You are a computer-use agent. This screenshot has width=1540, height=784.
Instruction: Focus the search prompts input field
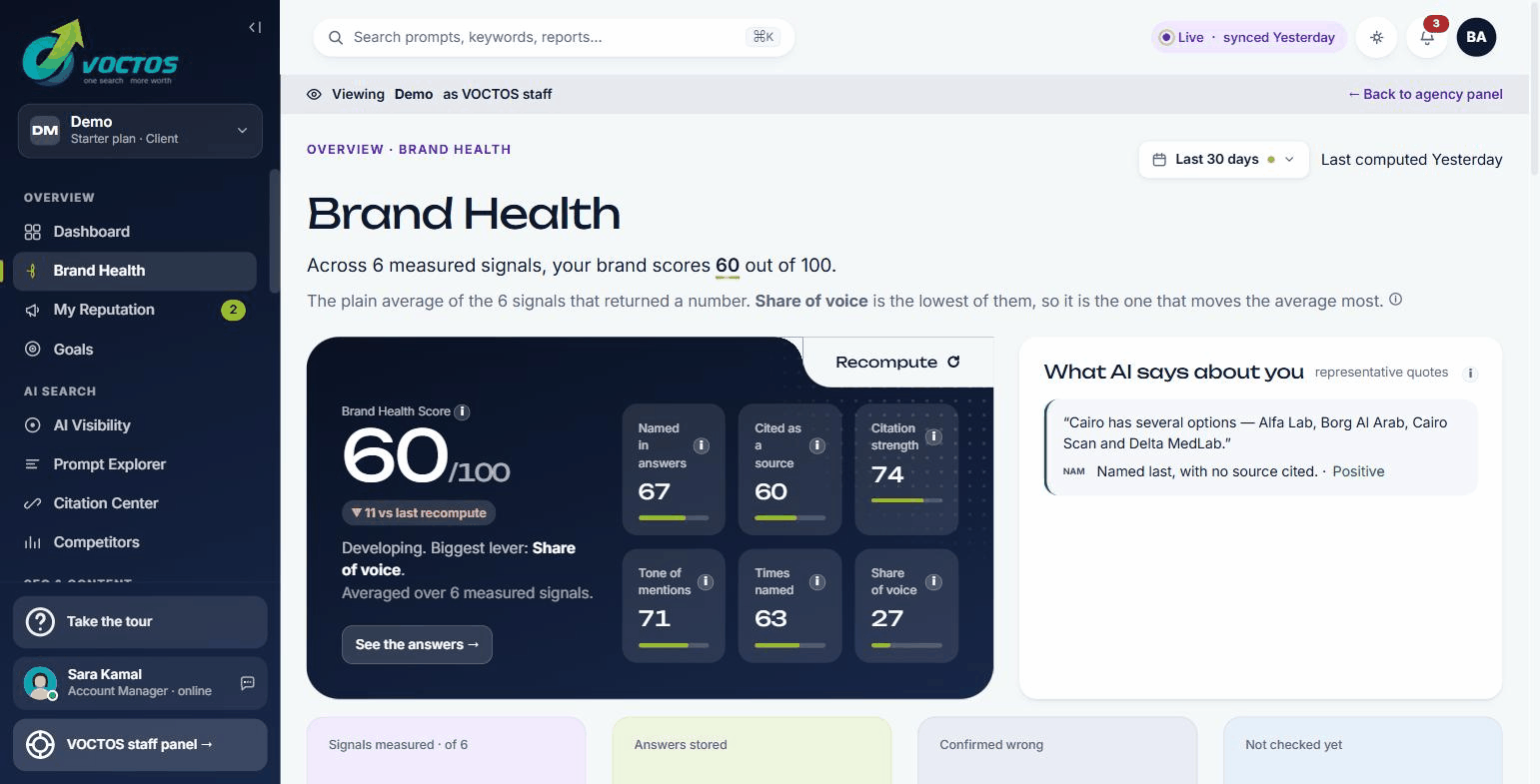[x=554, y=37]
